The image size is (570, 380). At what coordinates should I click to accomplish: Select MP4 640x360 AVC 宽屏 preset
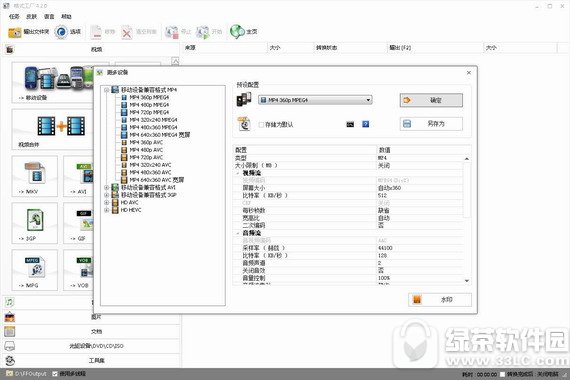click(157, 180)
